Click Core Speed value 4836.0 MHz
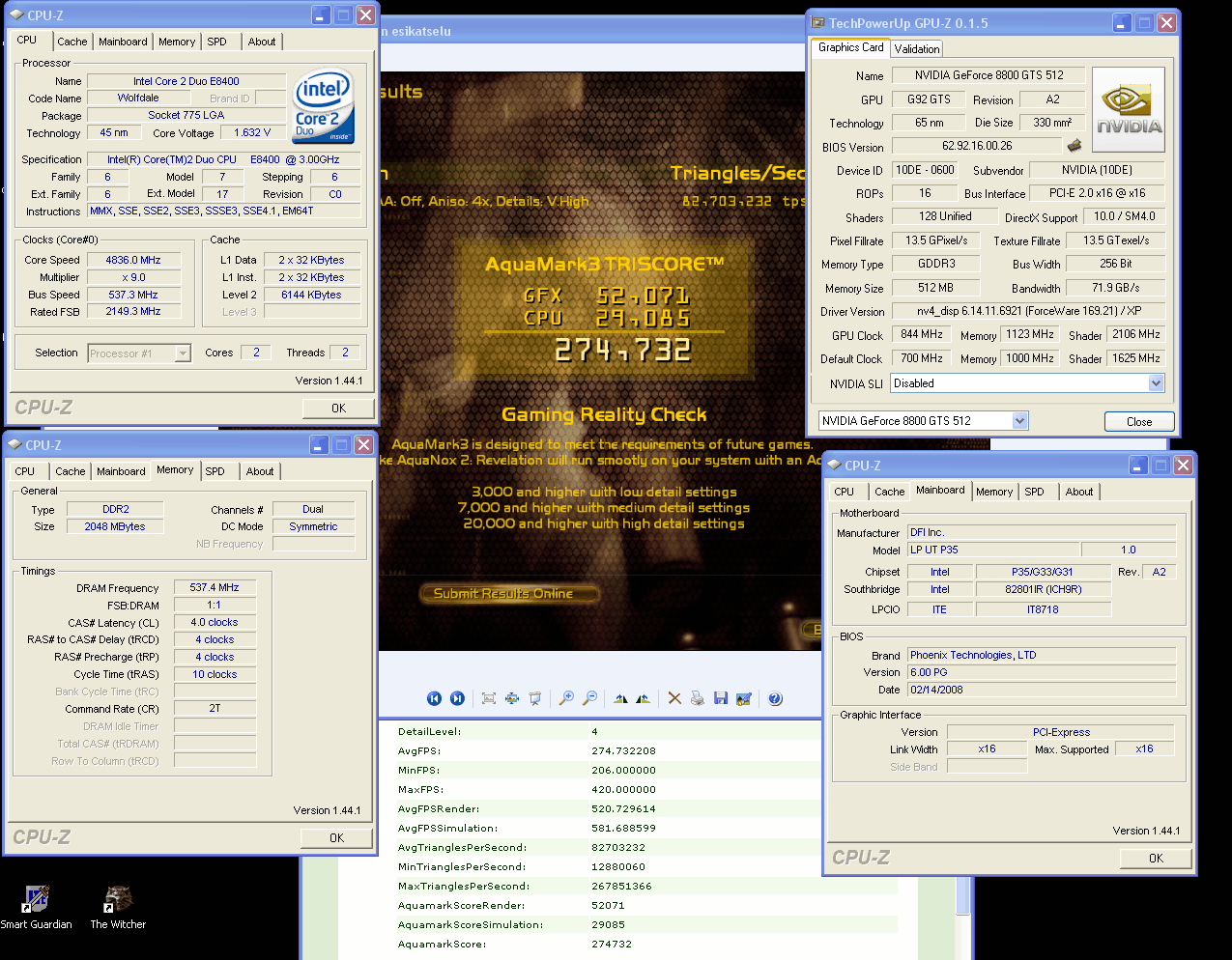 (133, 260)
